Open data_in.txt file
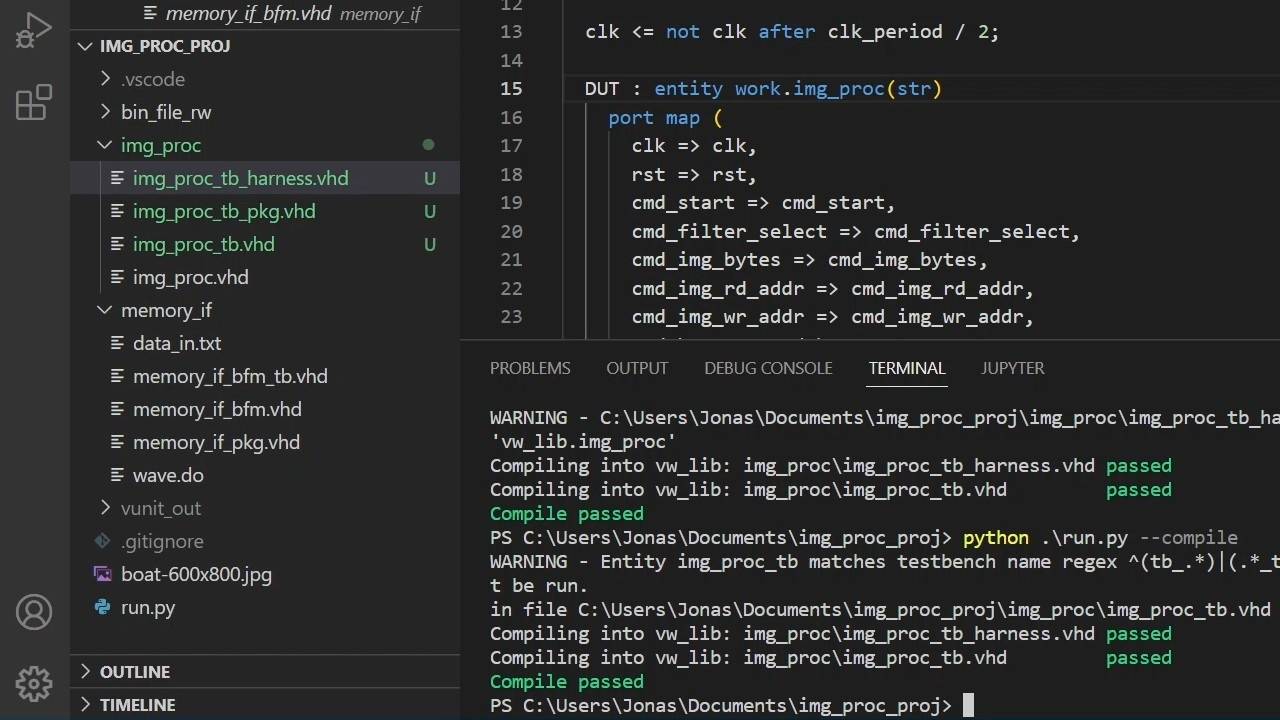Image resolution: width=1280 pixels, height=720 pixels. click(x=177, y=343)
